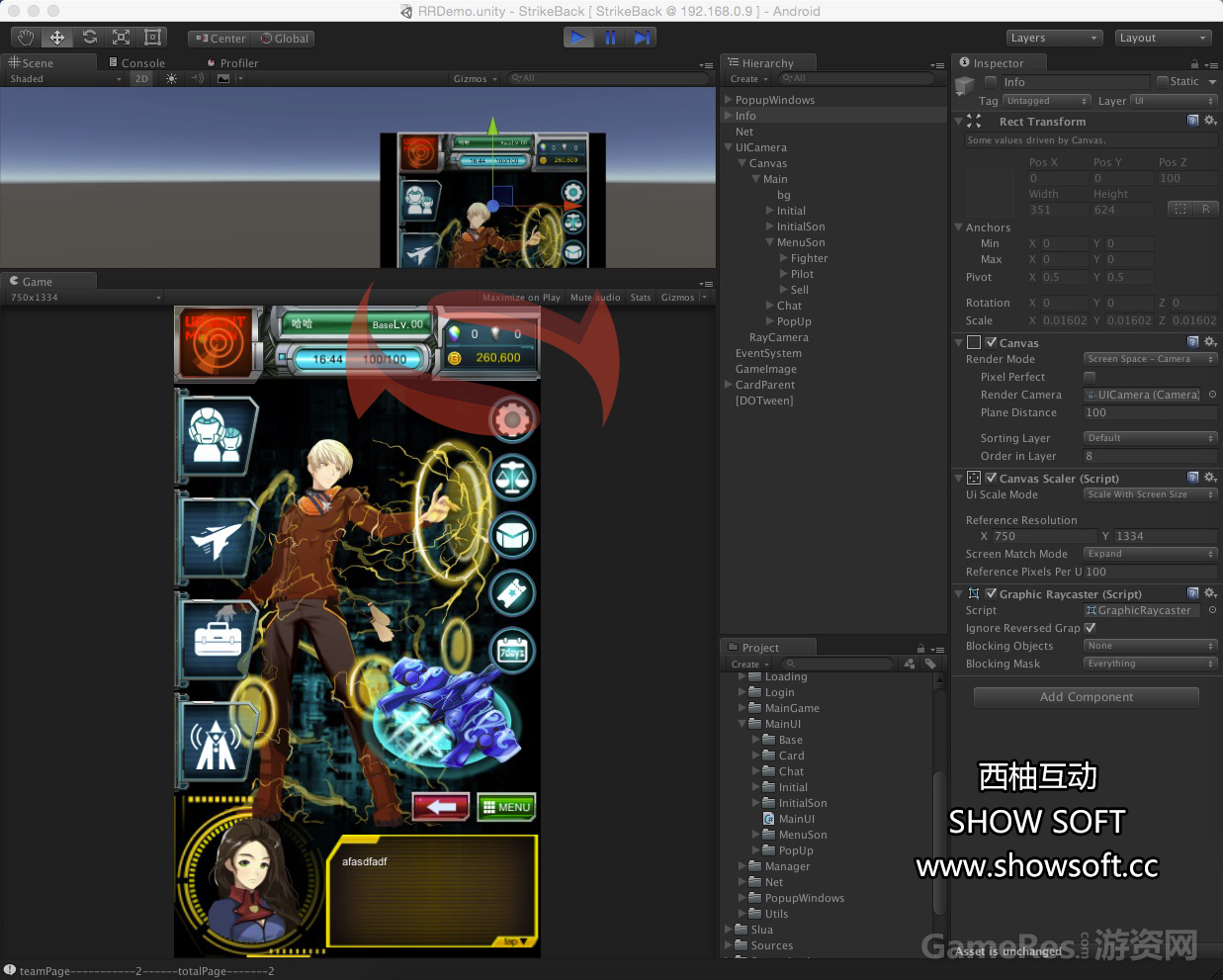
Task: Toggle Mute audio in Game view
Action: [595, 297]
